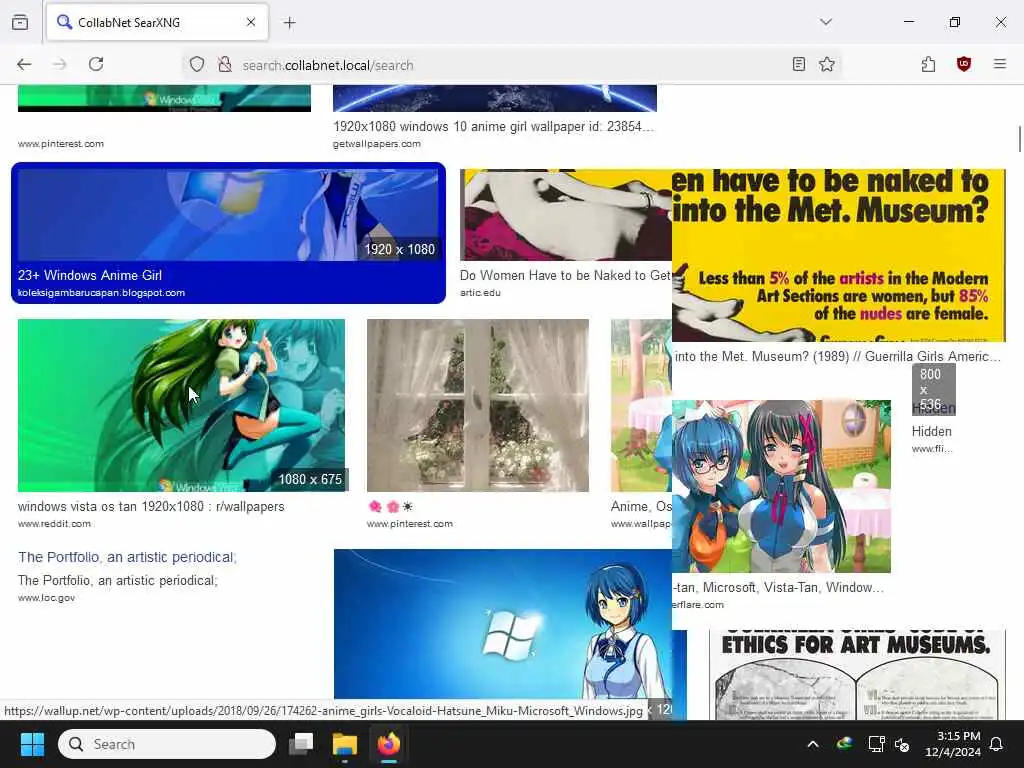Open the Firefox View sidebar icon
This screenshot has width=1024, height=768.
coord(20,22)
